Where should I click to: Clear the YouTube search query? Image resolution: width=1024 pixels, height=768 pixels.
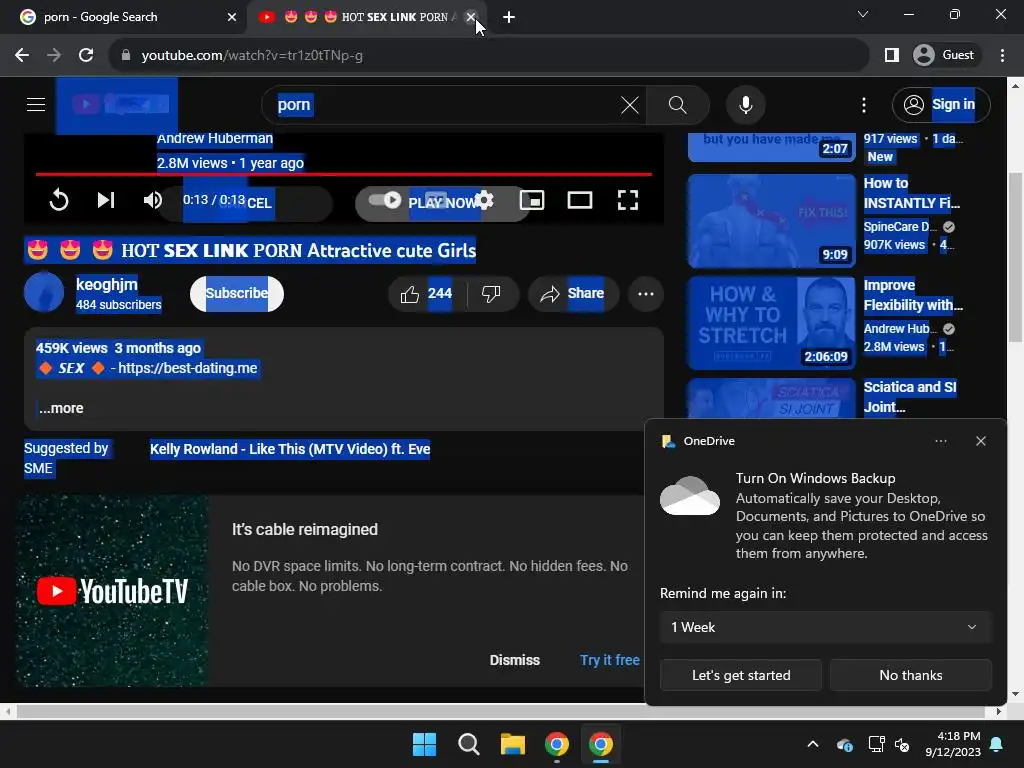630,104
